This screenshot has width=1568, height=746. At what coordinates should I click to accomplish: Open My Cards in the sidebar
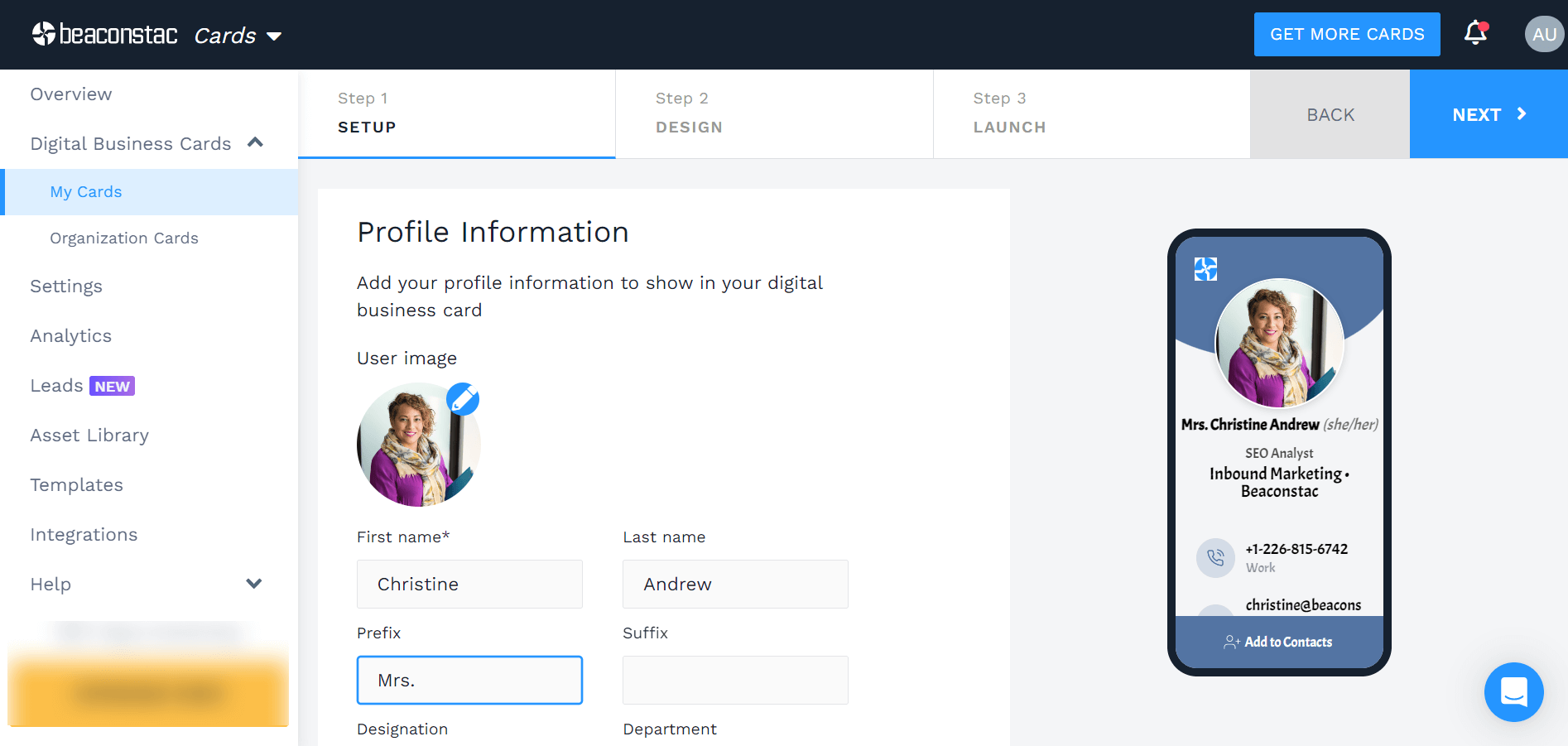click(85, 191)
